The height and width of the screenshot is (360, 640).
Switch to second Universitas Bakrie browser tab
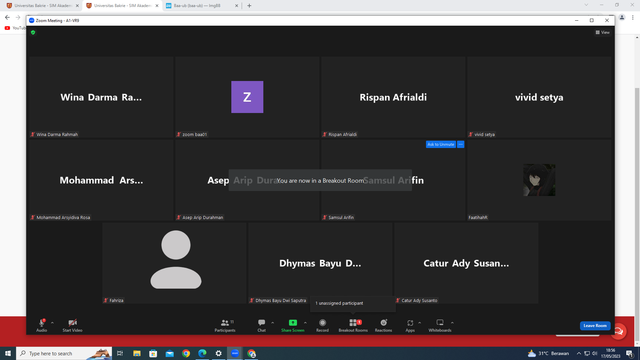click(122, 6)
